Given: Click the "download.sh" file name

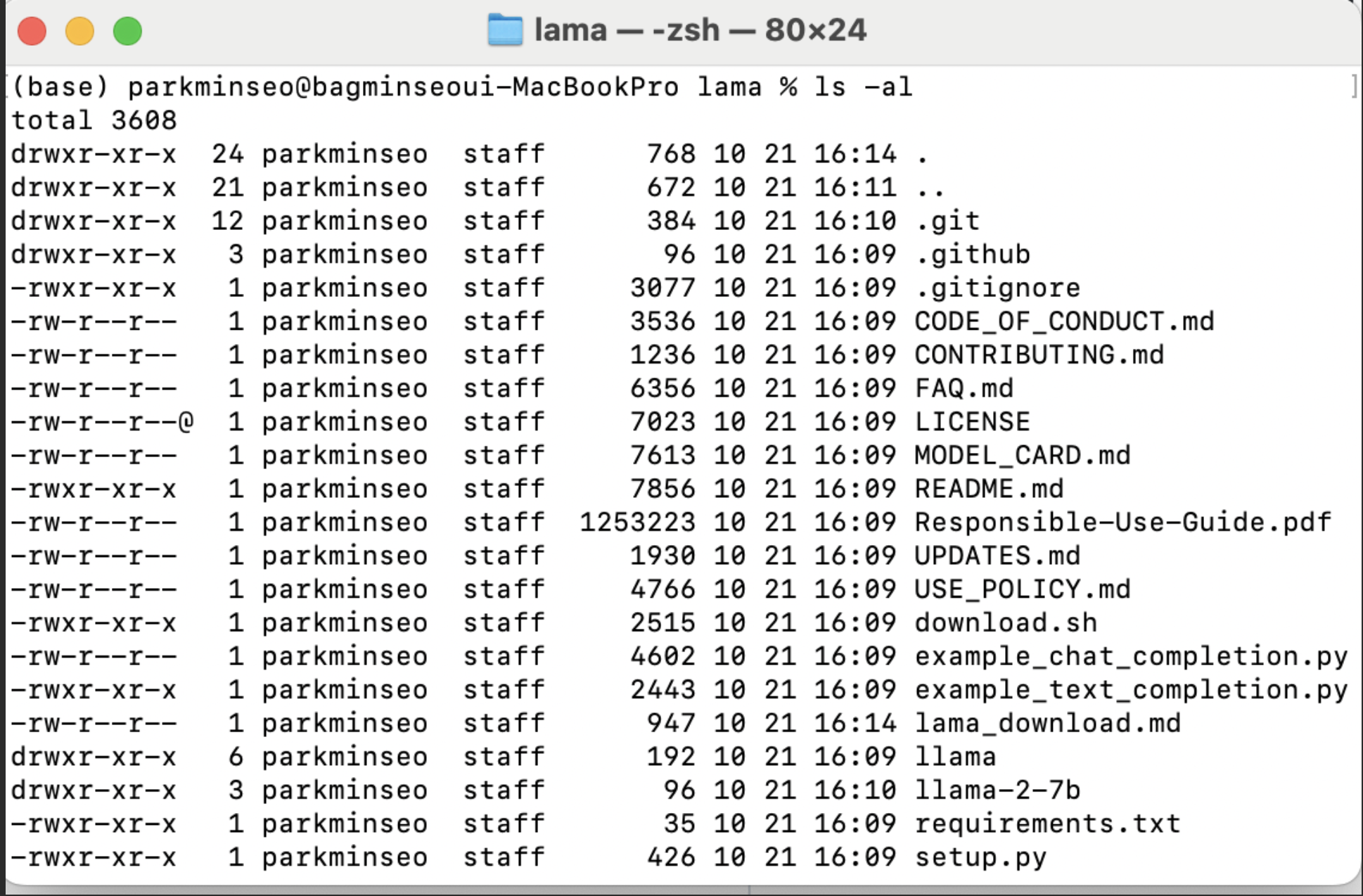Looking at the screenshot, I should (1006, 623).
